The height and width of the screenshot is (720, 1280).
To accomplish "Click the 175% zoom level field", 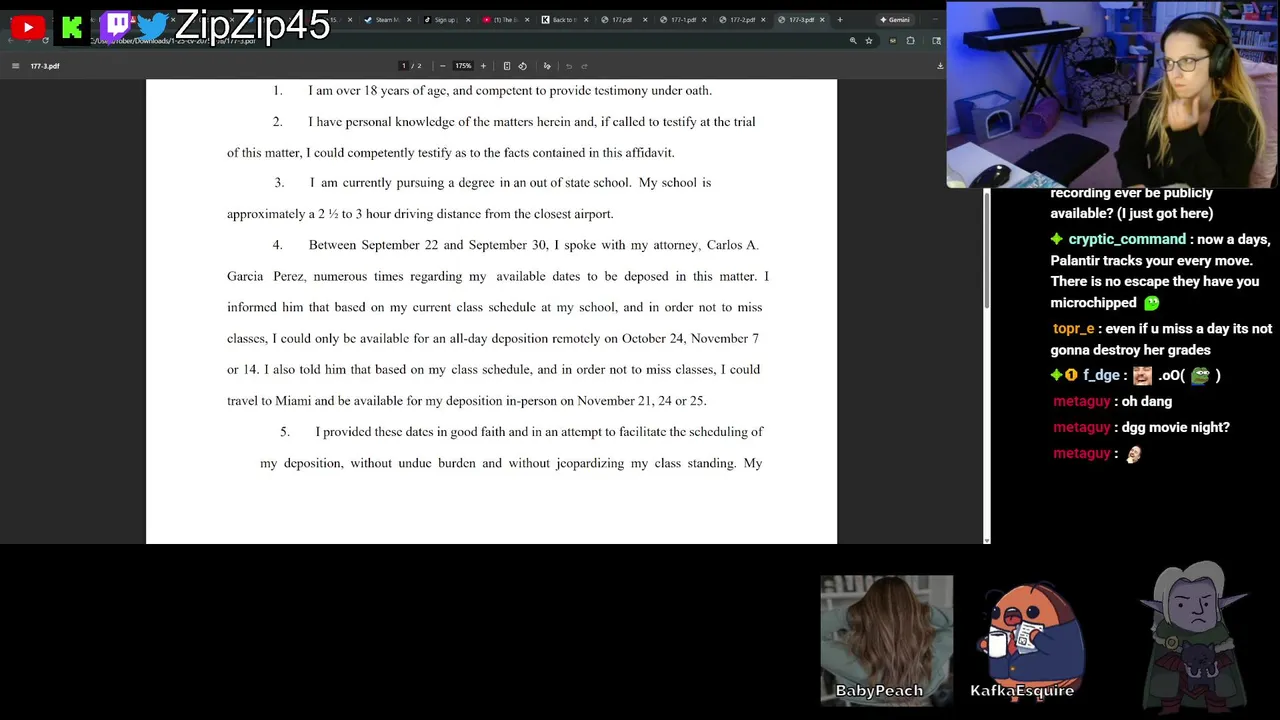I will click(x=463, y=66).
